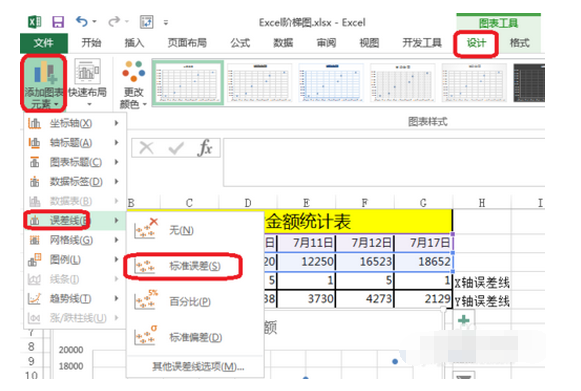
Task: Select the second chart style thumbnail
Action: (x=260, y=82)
